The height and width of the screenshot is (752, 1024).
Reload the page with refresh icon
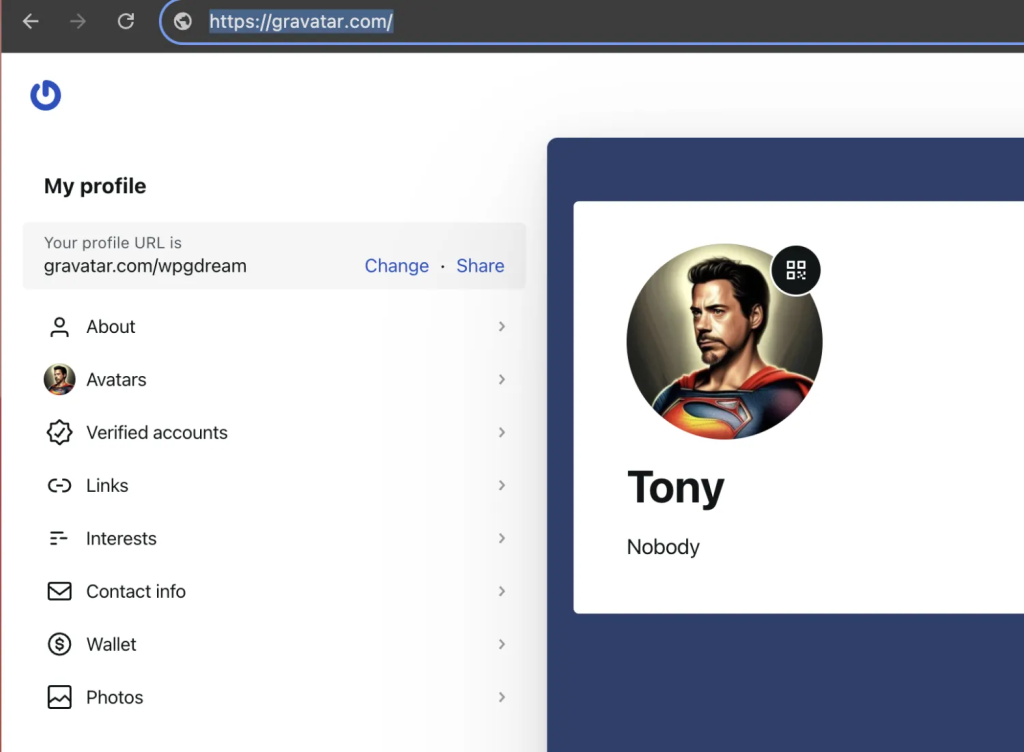tap(126, 22)
